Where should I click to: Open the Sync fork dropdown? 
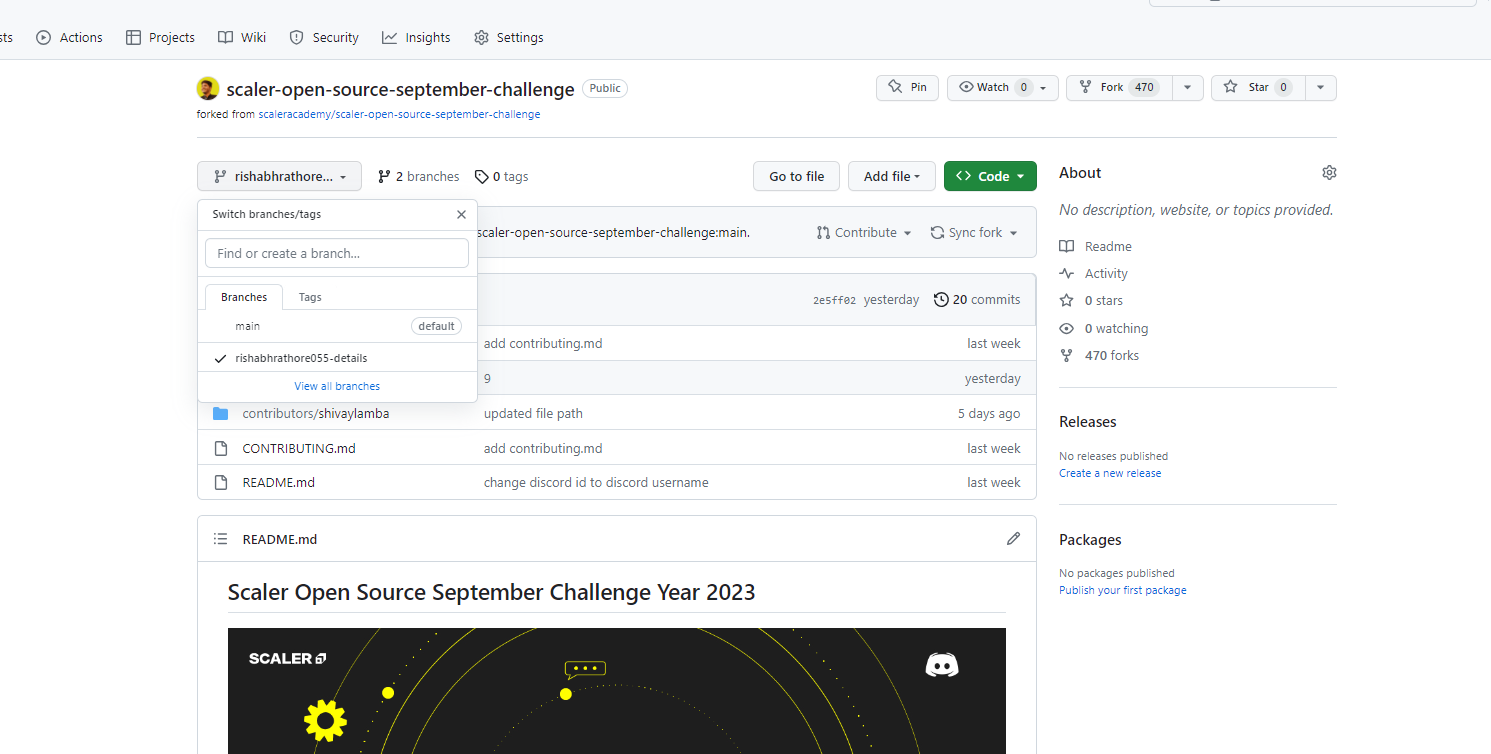coord(973,232)
